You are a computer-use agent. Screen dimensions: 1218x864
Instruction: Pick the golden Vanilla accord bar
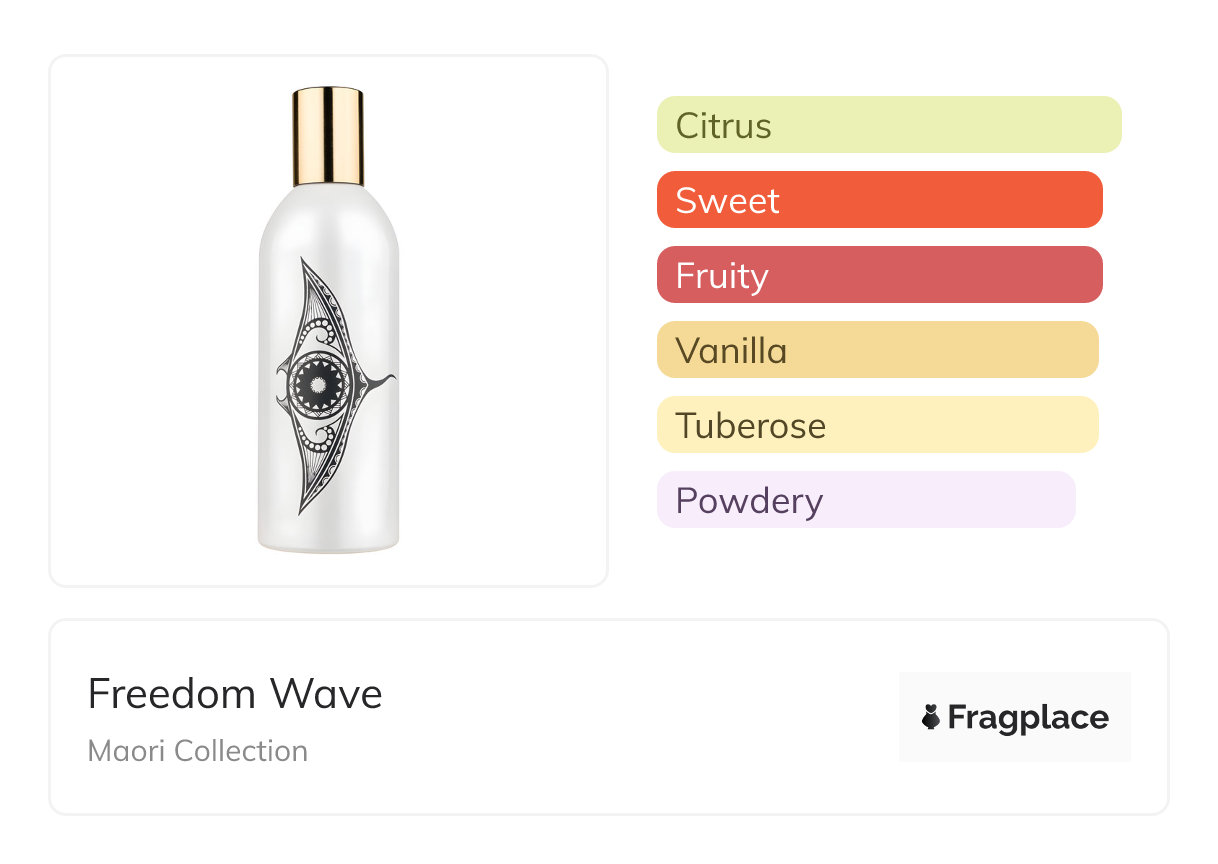877,350
